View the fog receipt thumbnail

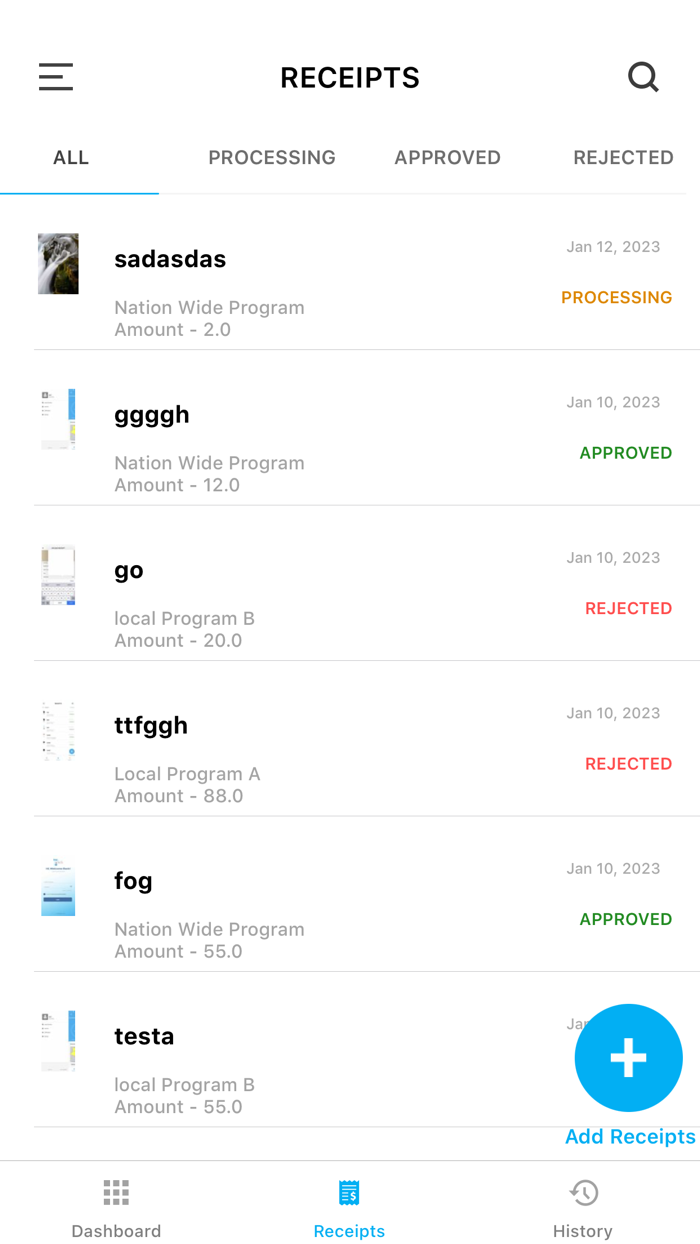coord(58,886)
